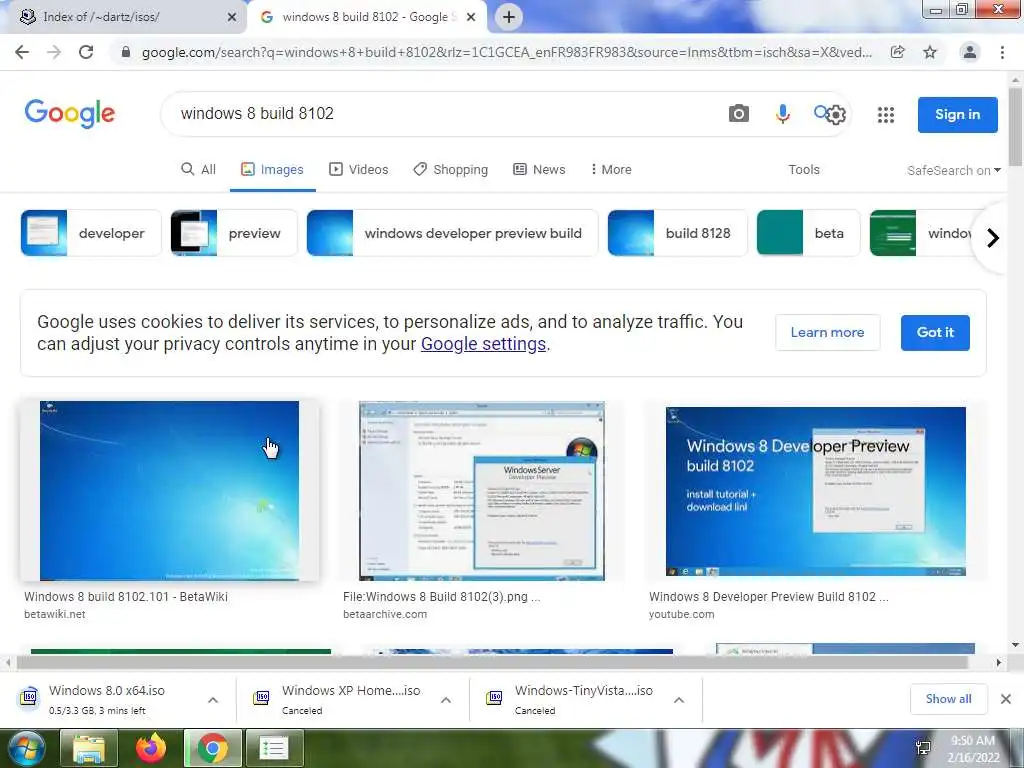Launch Firefox from the taskbar

pyautogui.click(x=151, y=748)
